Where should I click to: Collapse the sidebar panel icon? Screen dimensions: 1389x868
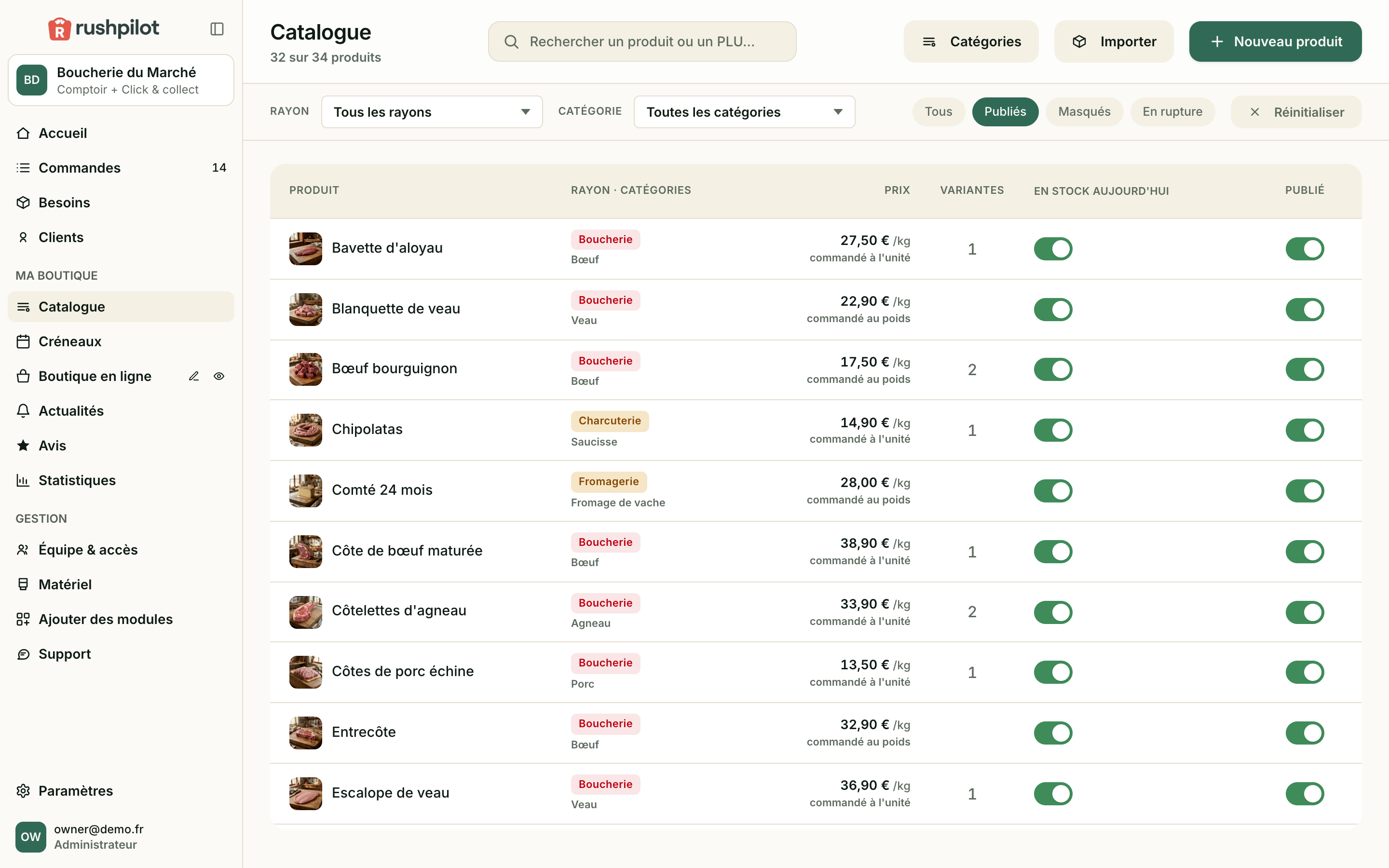[x=217, y=29]
